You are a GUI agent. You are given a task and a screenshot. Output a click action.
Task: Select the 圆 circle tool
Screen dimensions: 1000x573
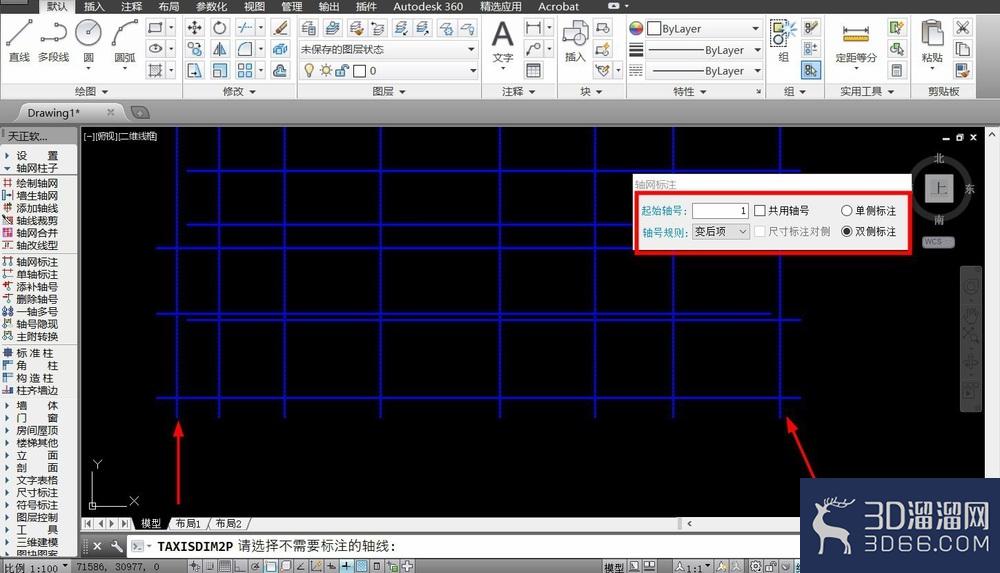tap(88, 40)
